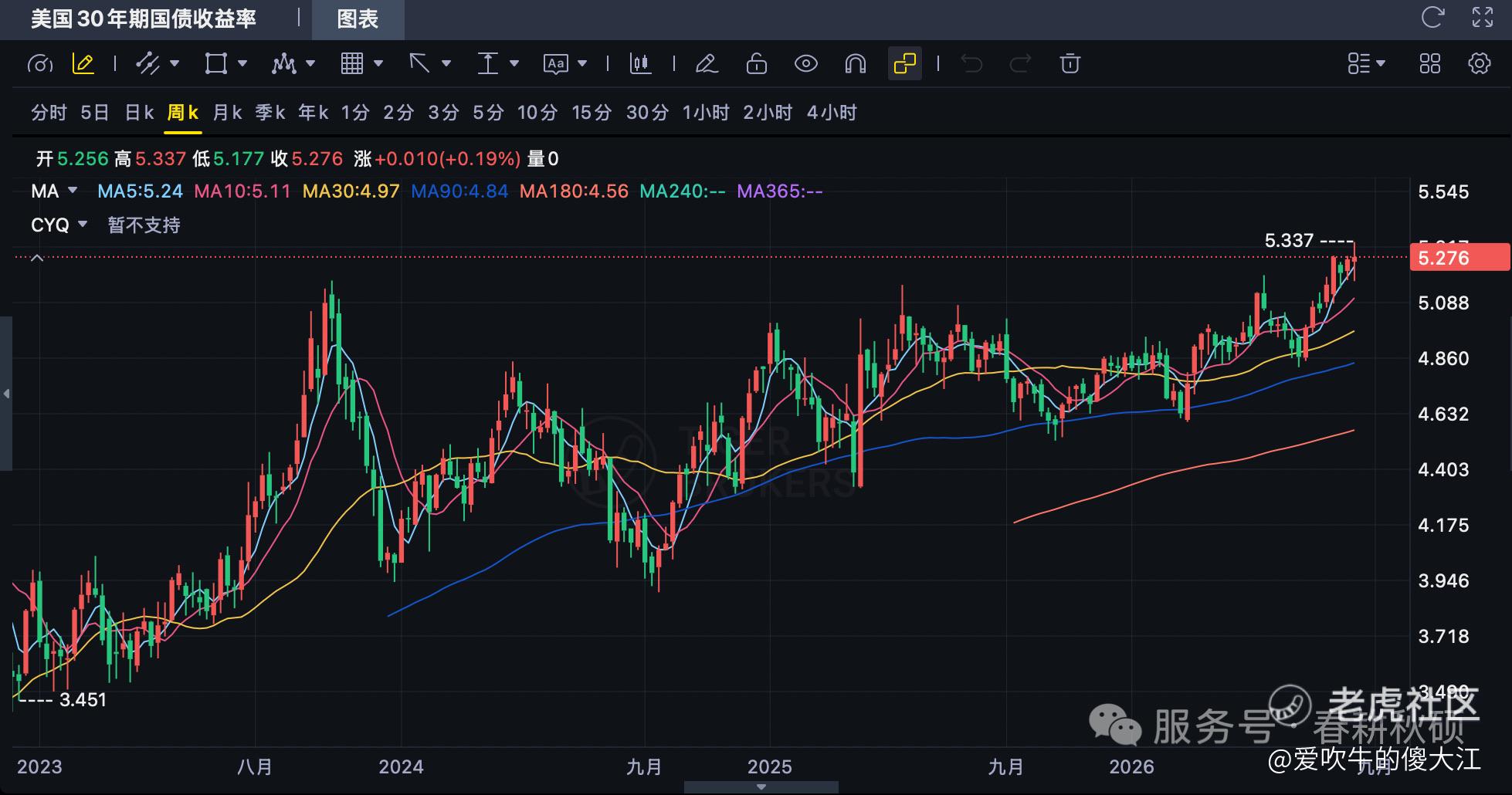Delete drawings with the trash icon

1070,64
